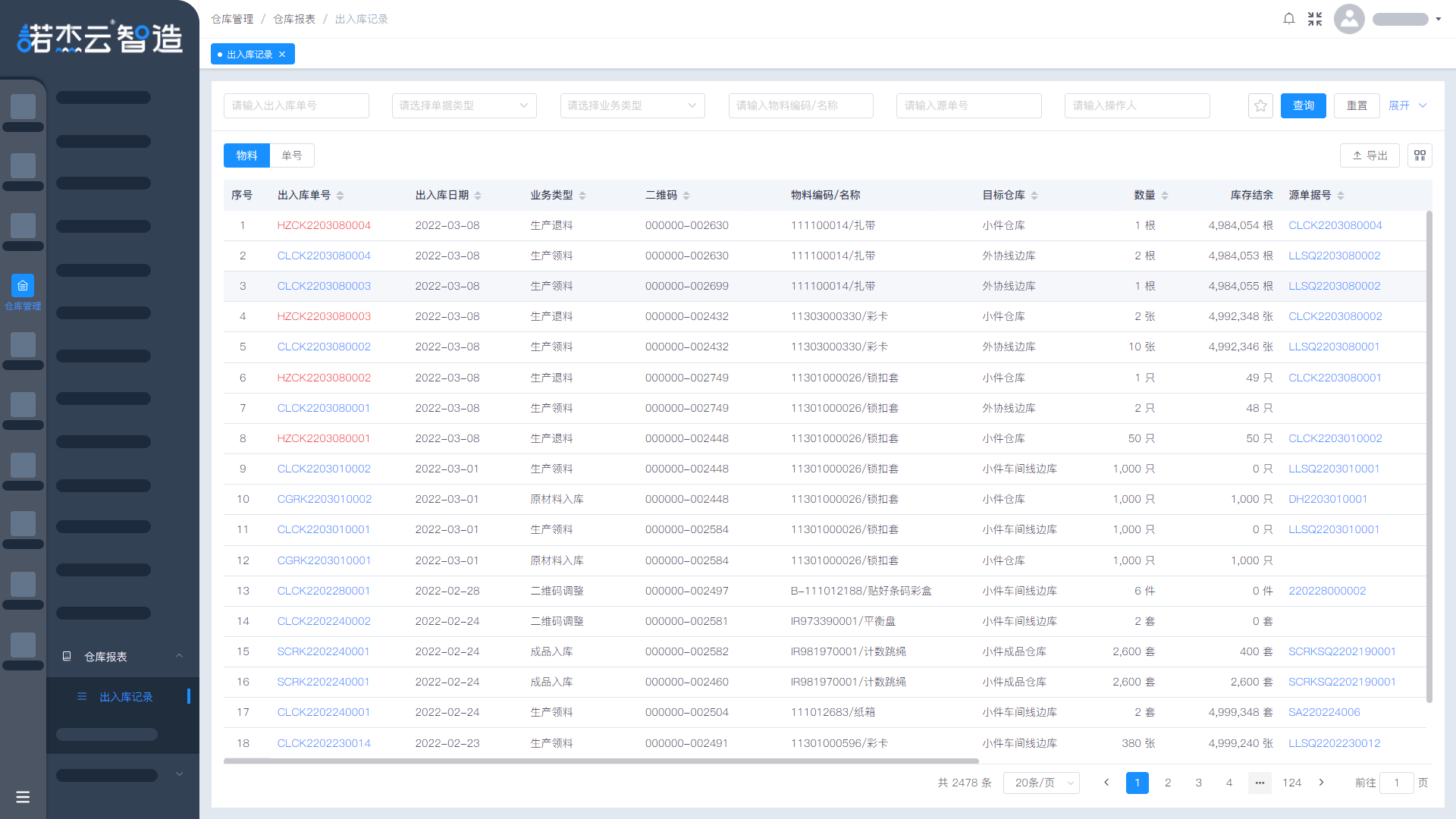Screen dimensions: 1456x819
Task: Sort by 出入库单号 column sort icon
Action: pos(340,196)
